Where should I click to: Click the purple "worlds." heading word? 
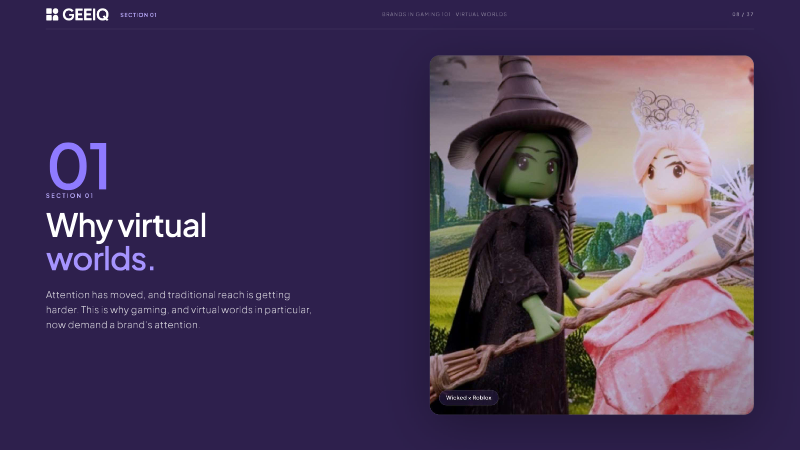coord(100,259)
